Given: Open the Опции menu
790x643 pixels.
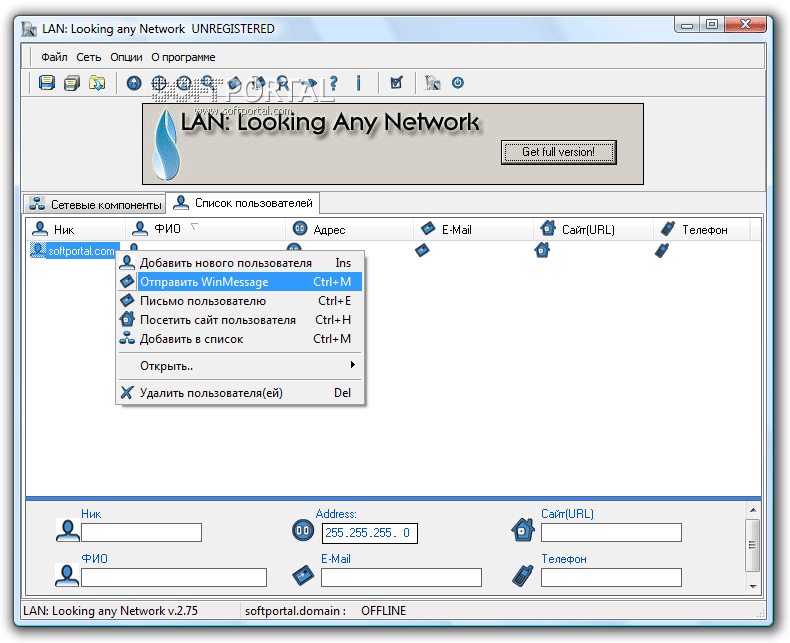Looking at the screenshot, I should point(126,57).
